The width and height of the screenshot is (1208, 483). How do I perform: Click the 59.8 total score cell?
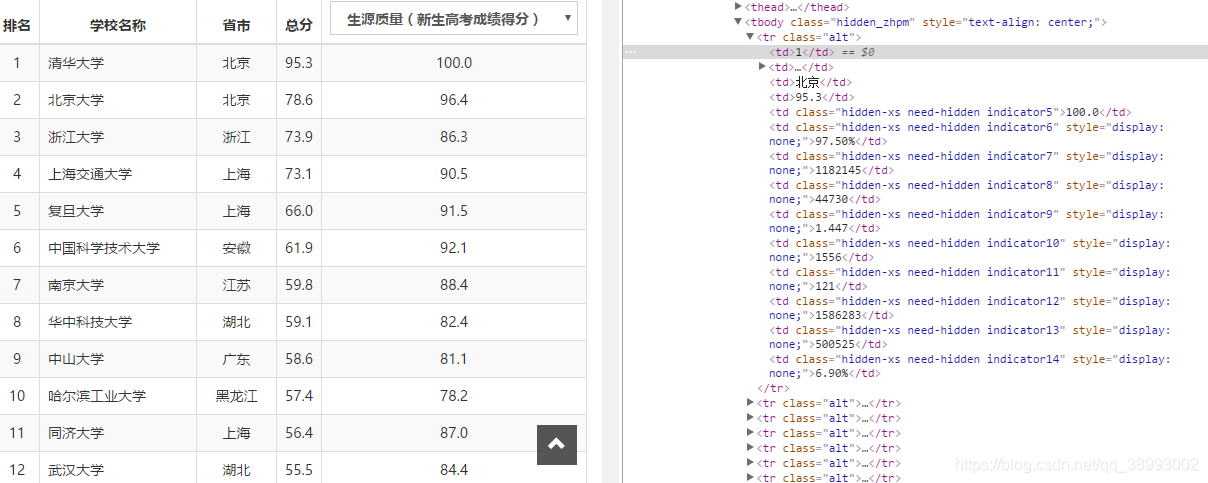coord(299,285)
